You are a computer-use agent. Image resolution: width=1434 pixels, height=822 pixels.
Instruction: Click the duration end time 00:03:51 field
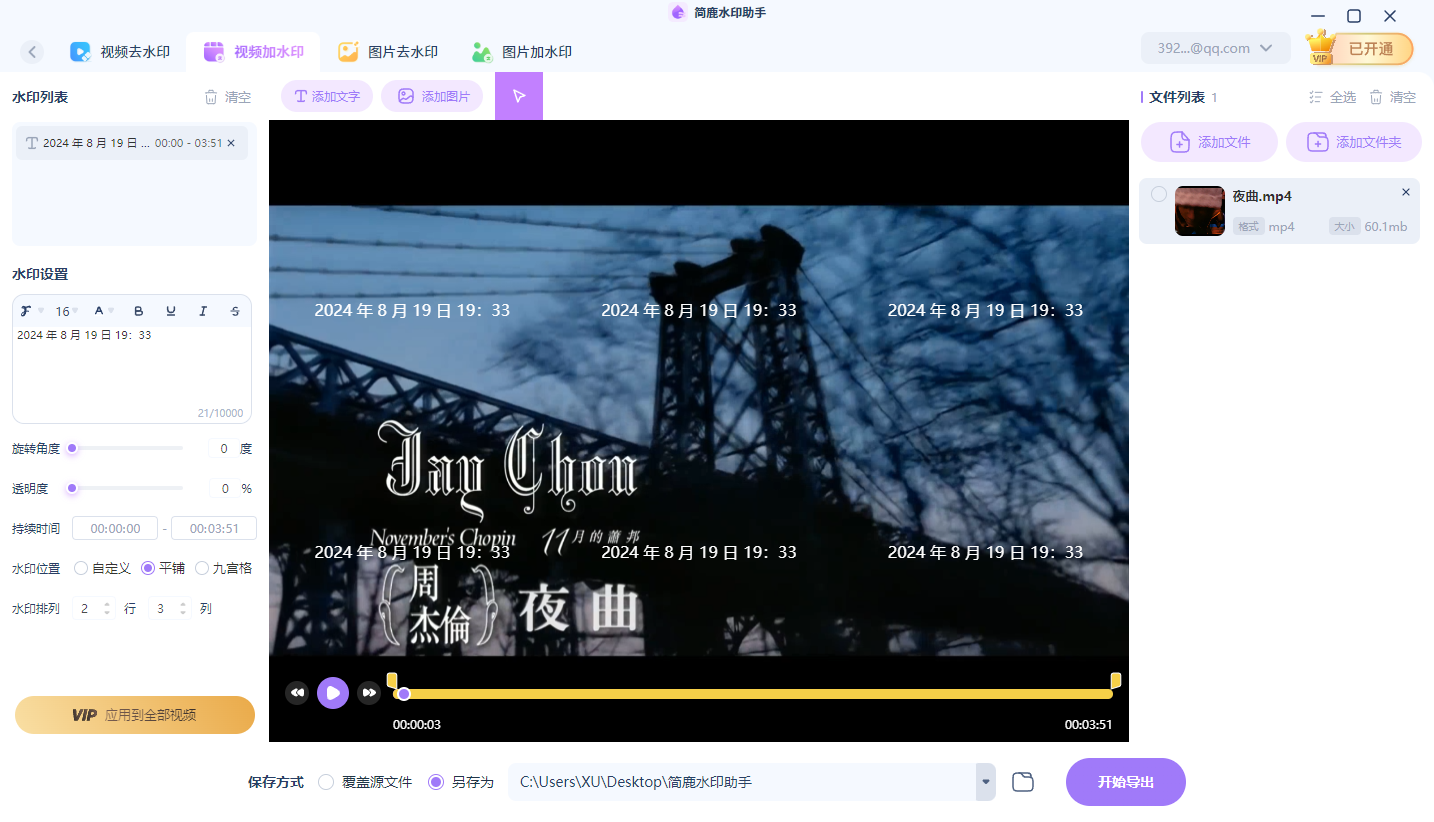click(x=214, y=528)
